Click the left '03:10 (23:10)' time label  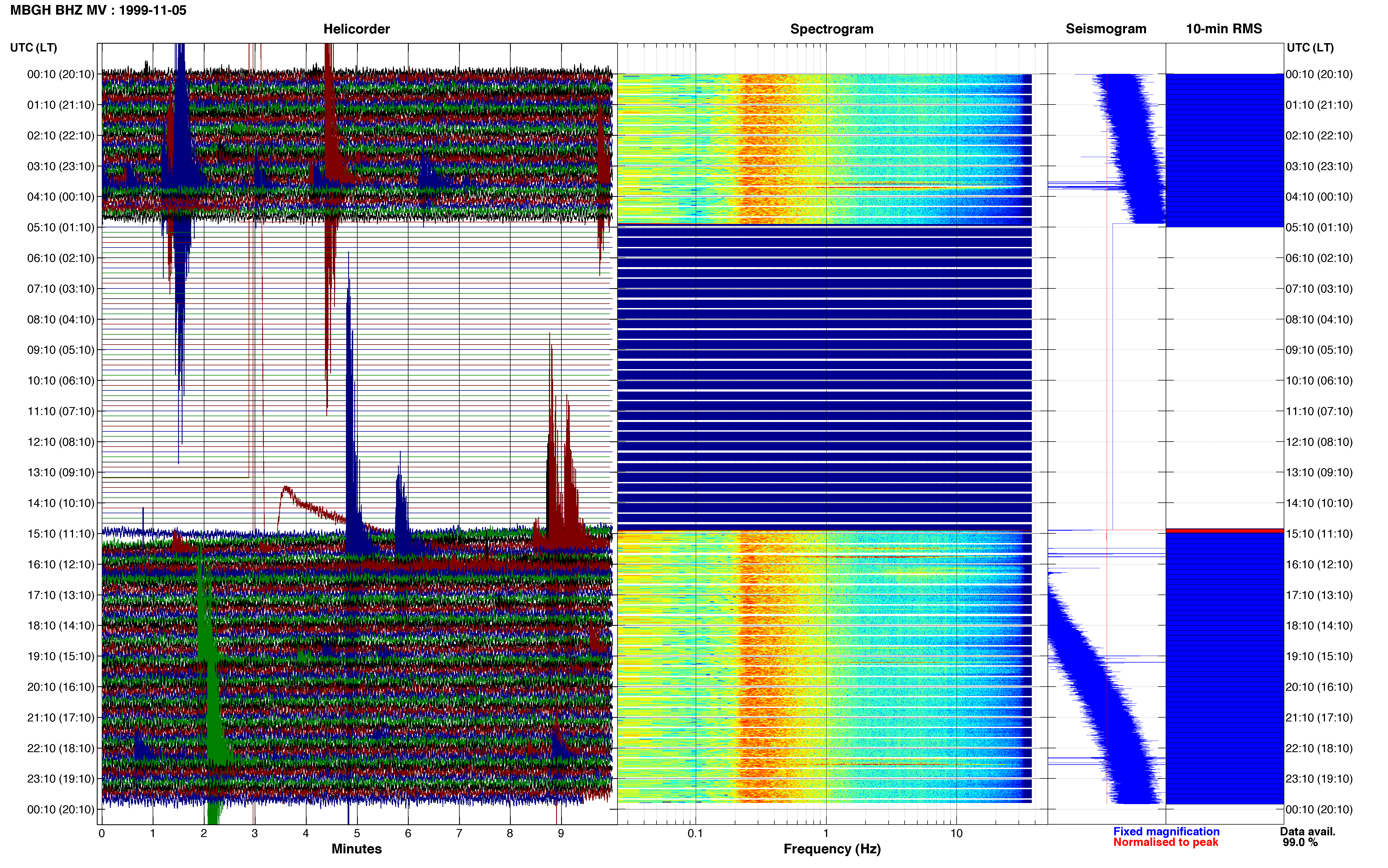click(60, 166)
